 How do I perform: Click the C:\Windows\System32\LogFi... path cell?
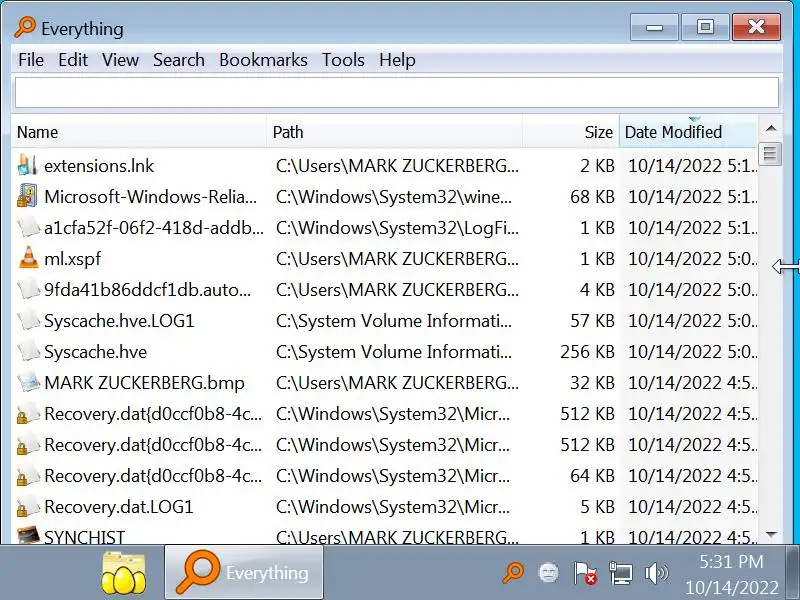pyautogui.click(x=397, y=228)
